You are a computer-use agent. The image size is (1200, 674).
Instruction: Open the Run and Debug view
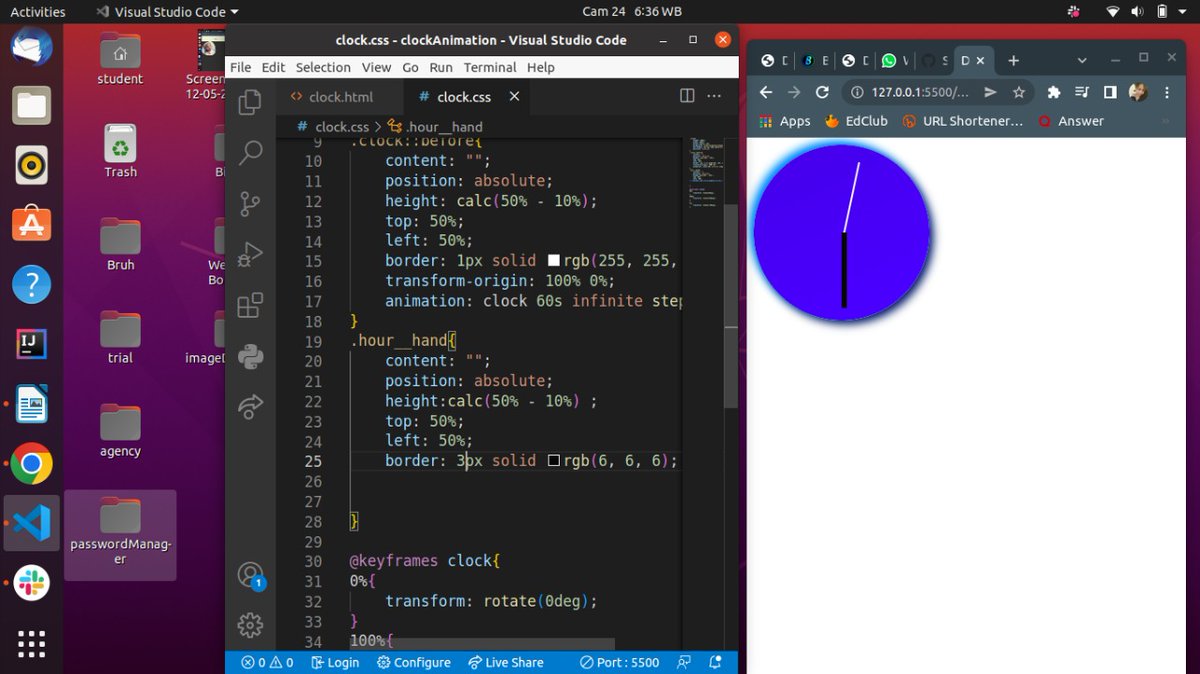(250, 254)
